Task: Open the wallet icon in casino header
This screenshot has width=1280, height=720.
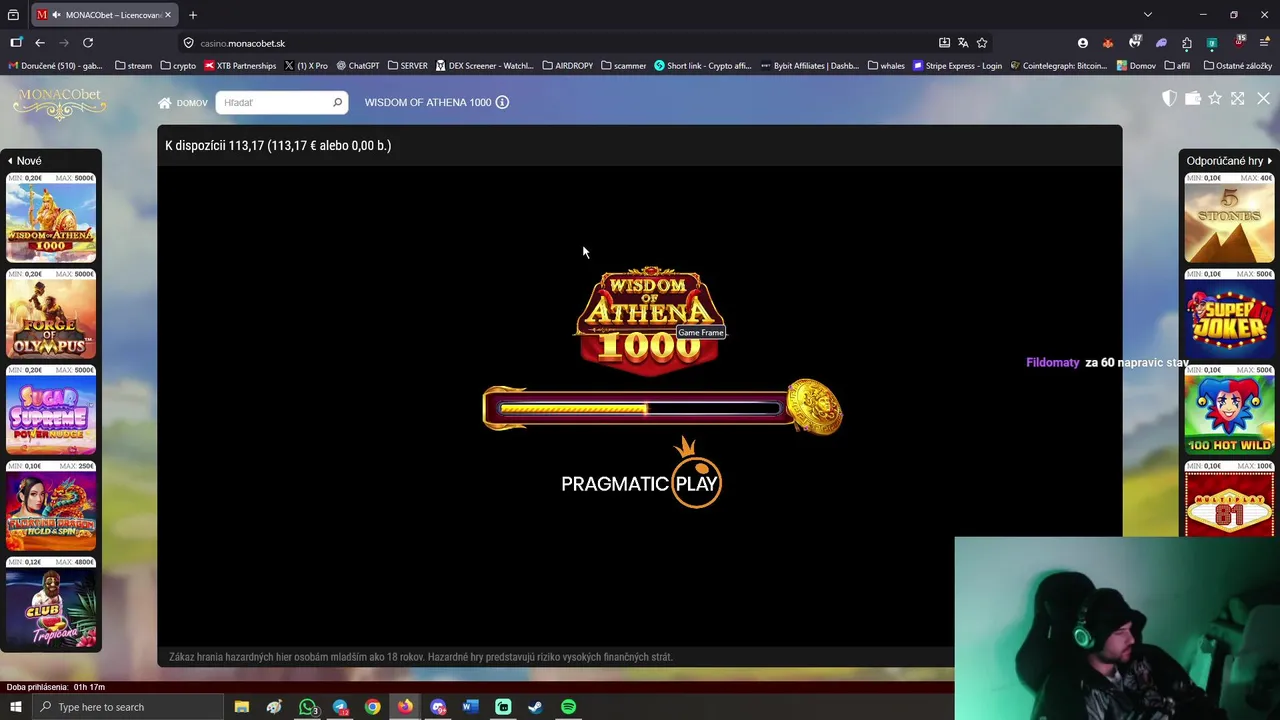Action: (x=1192, y=98)
